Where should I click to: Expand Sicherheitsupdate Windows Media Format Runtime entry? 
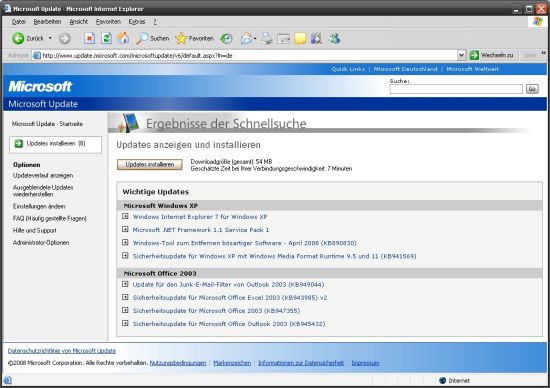pos(125,255)
